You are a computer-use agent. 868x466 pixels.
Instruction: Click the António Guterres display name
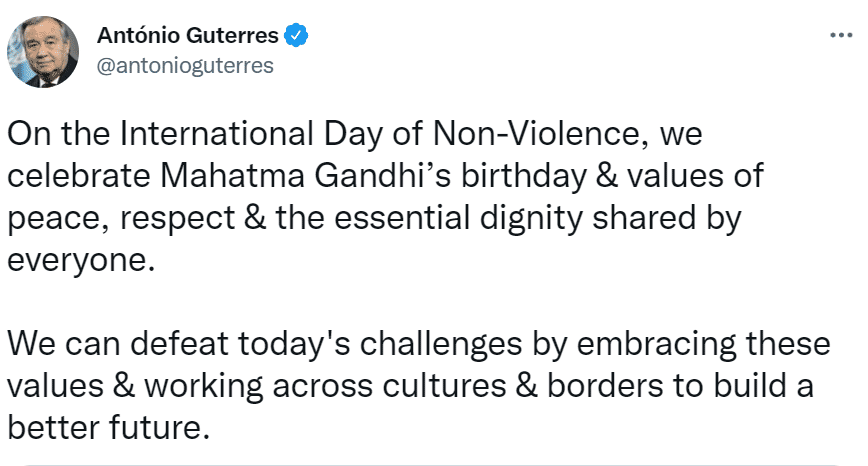[188, 35]
